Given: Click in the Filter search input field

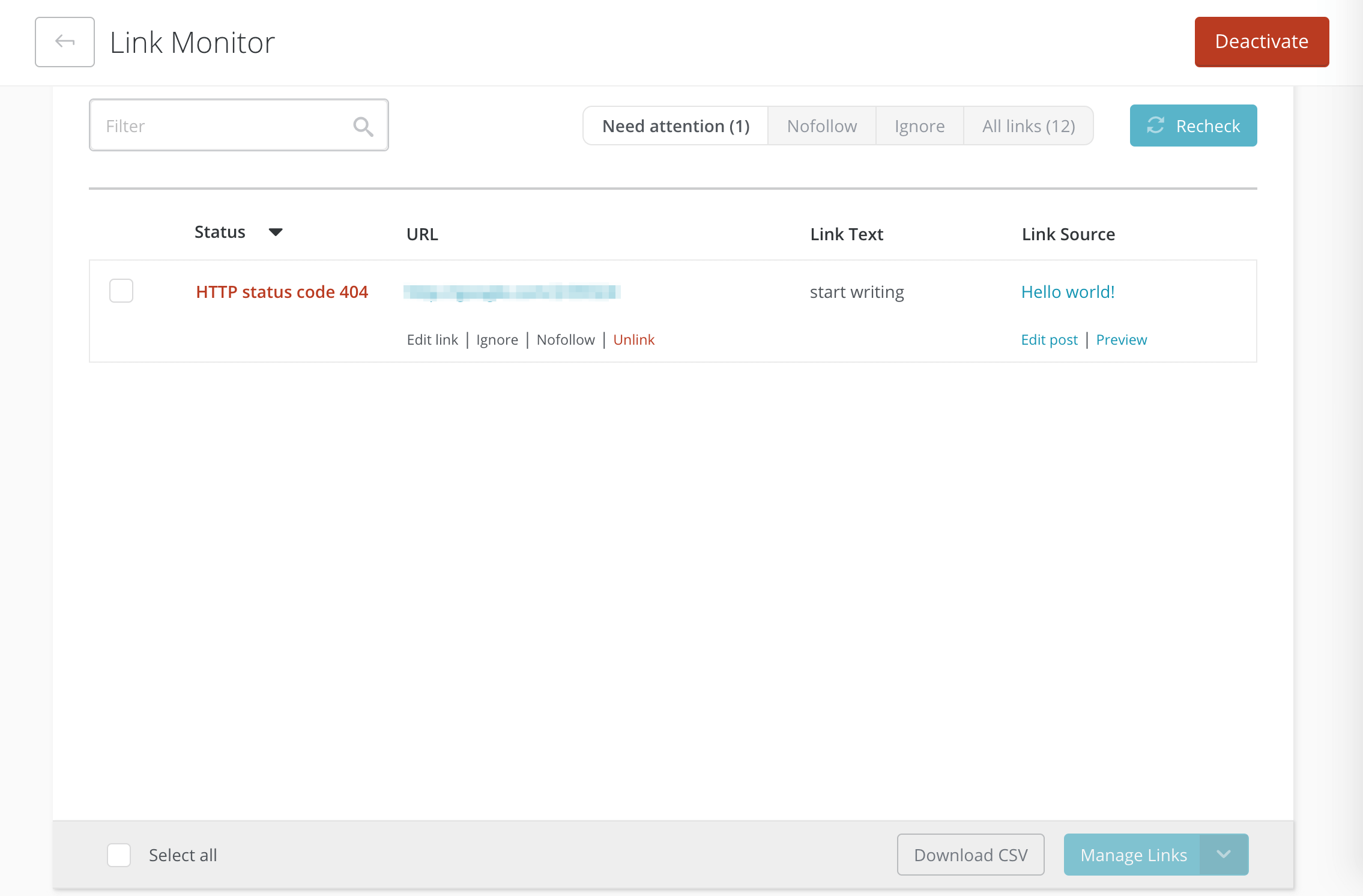Looking at the screenshot, I should [x=238, y=125].
